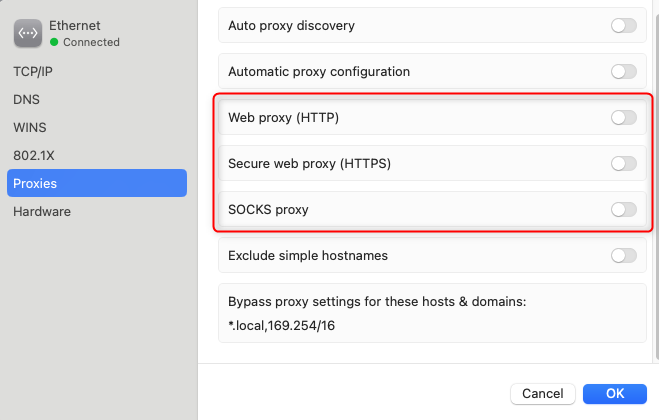Open the TCP/IP section
Screen dimensions: 659x420
tap(33, 71)
